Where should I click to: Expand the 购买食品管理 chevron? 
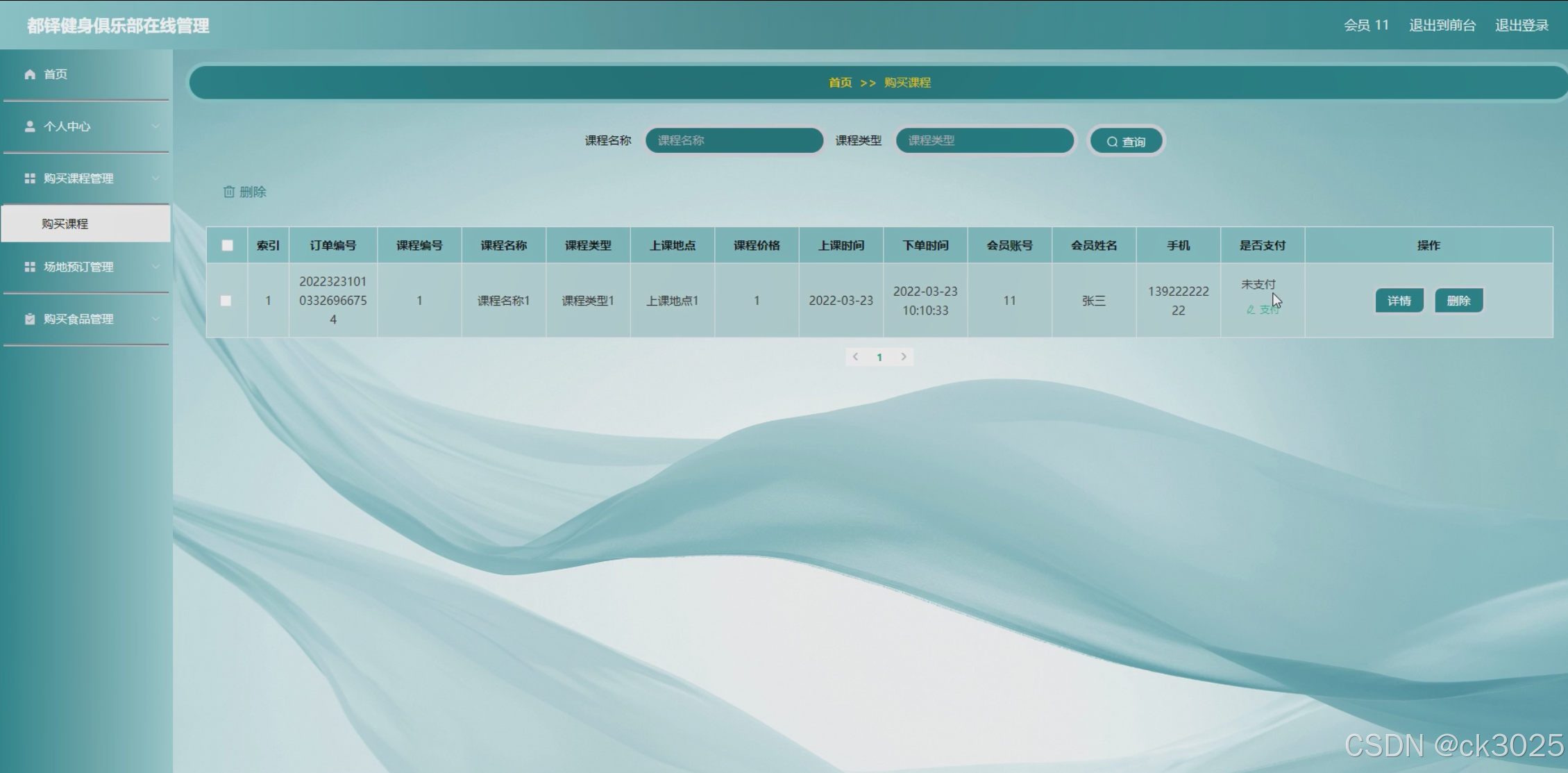point(155,319)
